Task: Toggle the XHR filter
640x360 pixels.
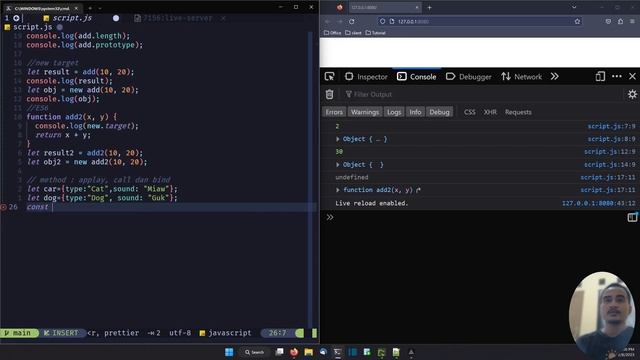Action: click(490, 112)
